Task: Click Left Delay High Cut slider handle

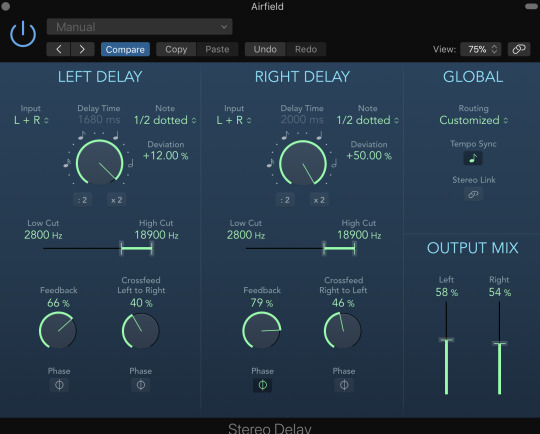Action: pos(152,248)
